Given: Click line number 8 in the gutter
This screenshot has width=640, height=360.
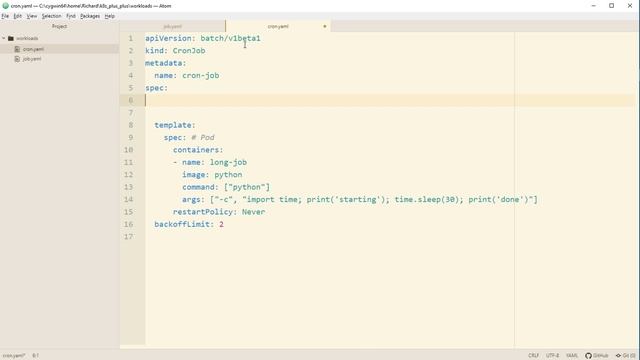Looking at the screenshot, I should tap(131, 125).
